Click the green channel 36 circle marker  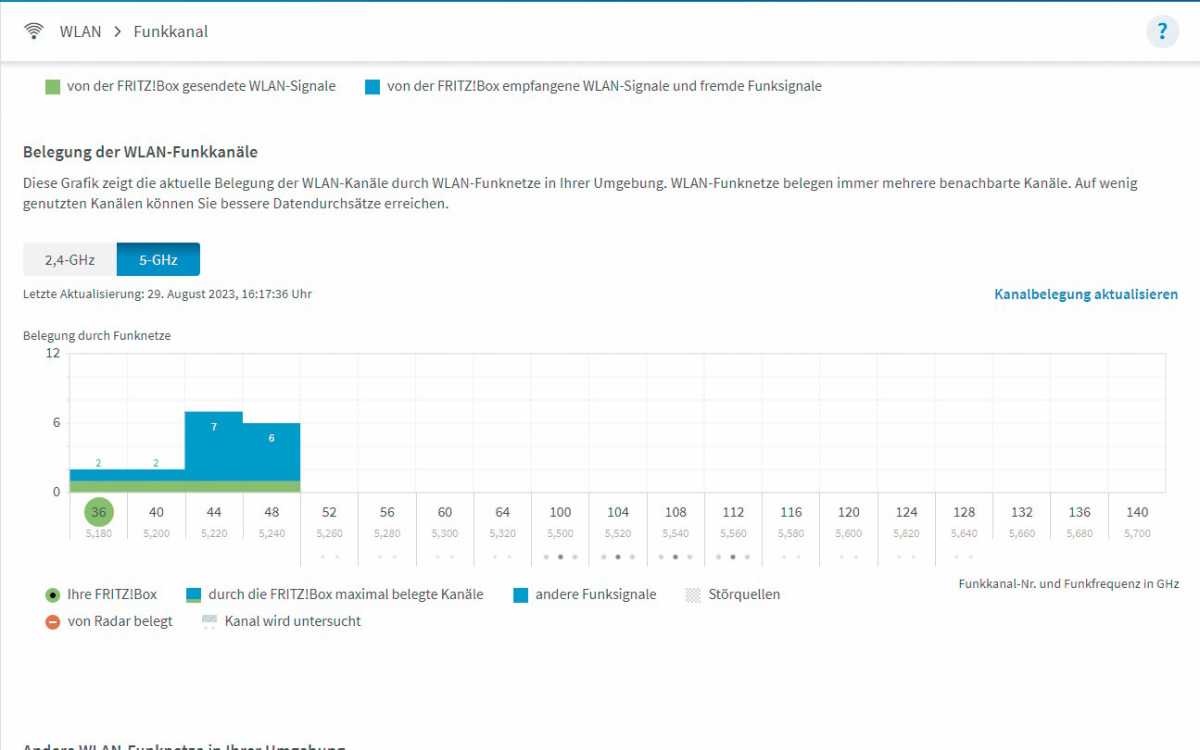[98, 512]
